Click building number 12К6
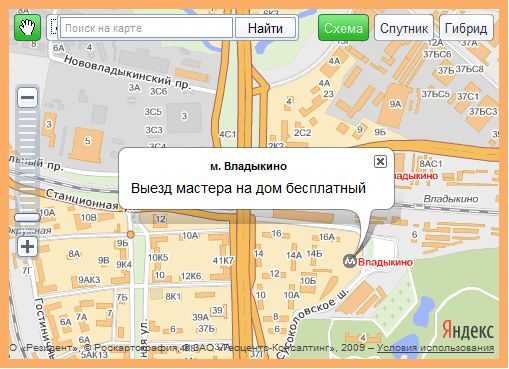The image size is (509, 369). (191, 276)
